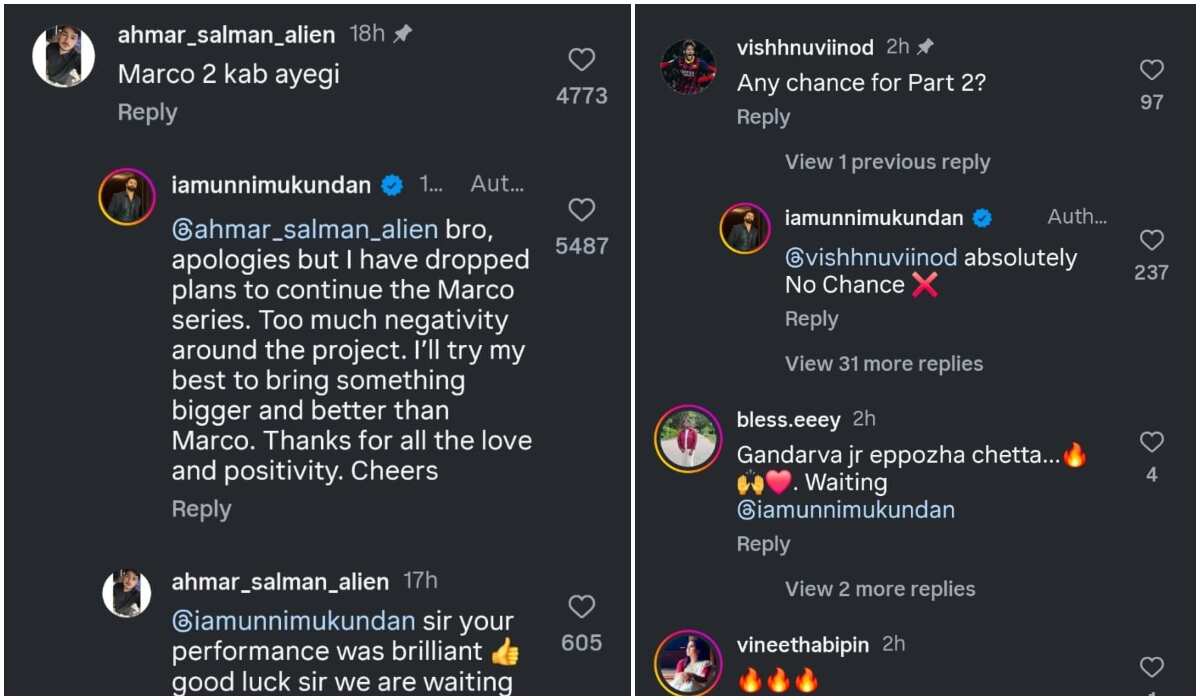Like ahmar_salman_alien's 'performance was brilliant' reply
Screen dimensions: 1200x700
click(581, 607)
